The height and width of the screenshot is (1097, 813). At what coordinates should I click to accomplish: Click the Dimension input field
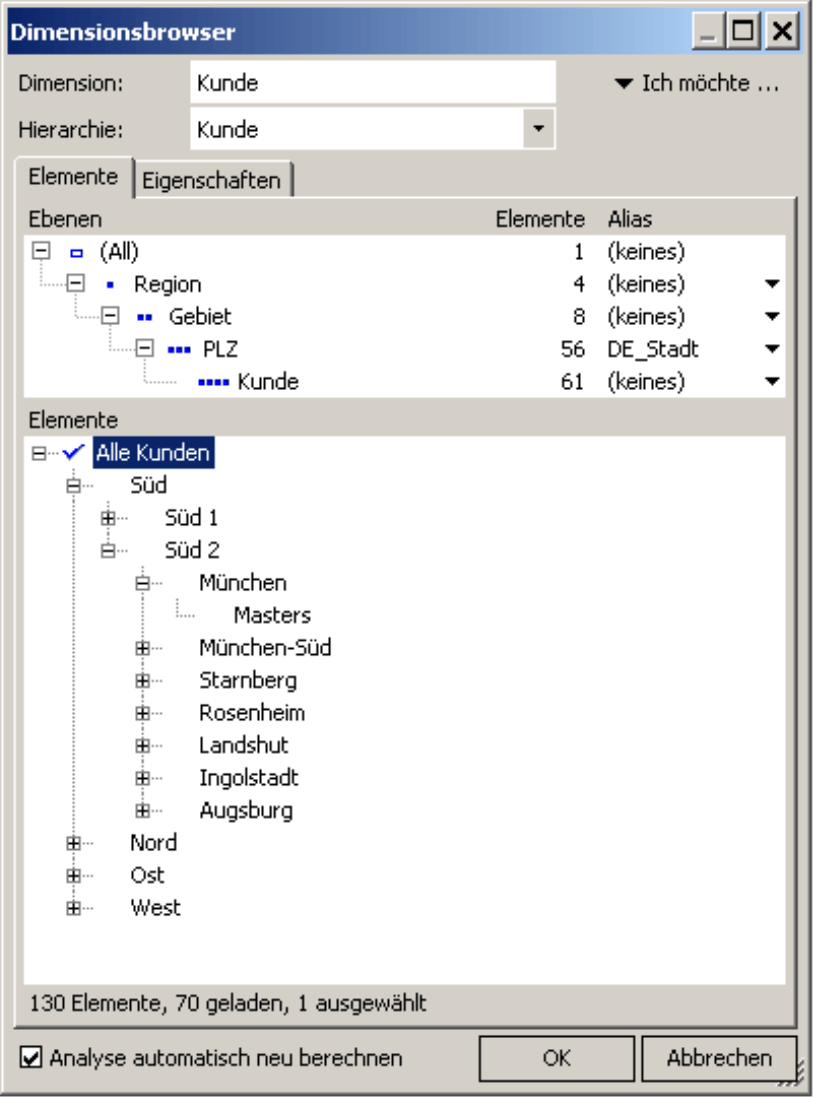coord(372,83)
